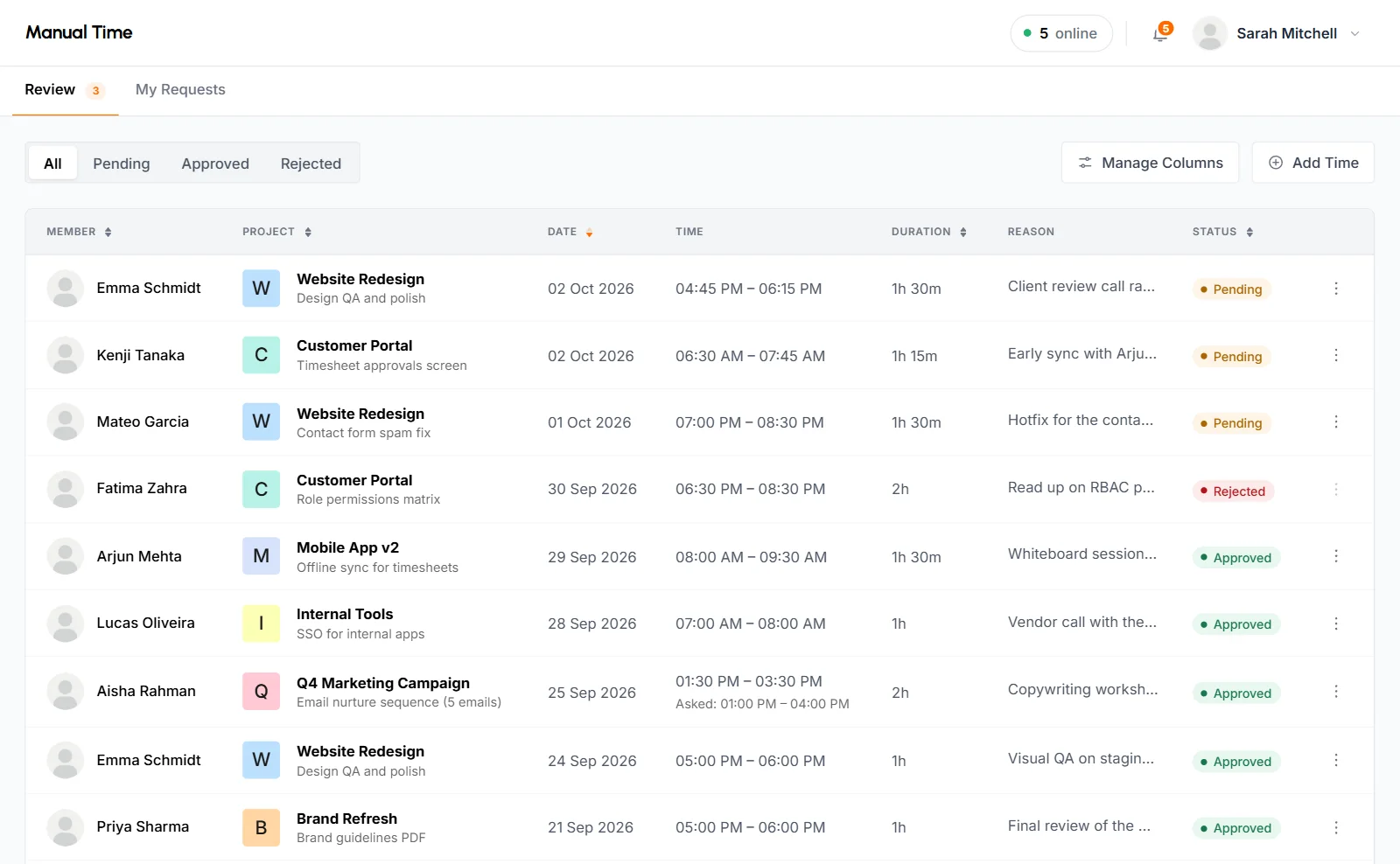Sort table by Date column
1400x864 pixels.
(x=570, y=232)
